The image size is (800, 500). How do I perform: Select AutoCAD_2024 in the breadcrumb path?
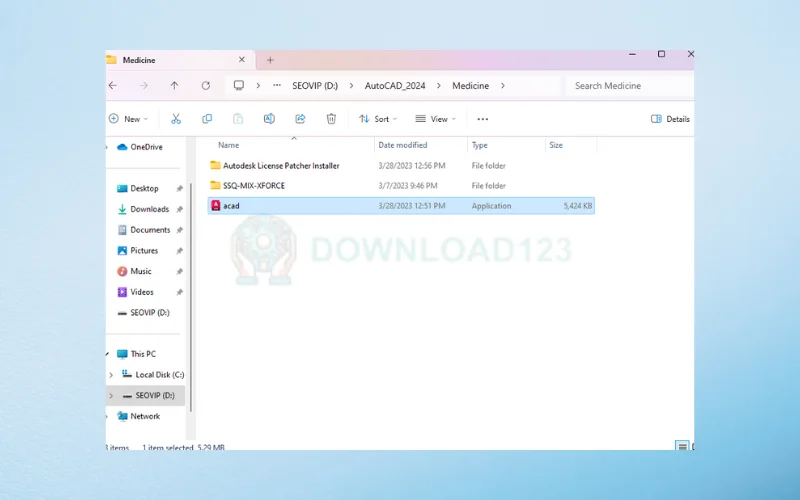[395, 86]
